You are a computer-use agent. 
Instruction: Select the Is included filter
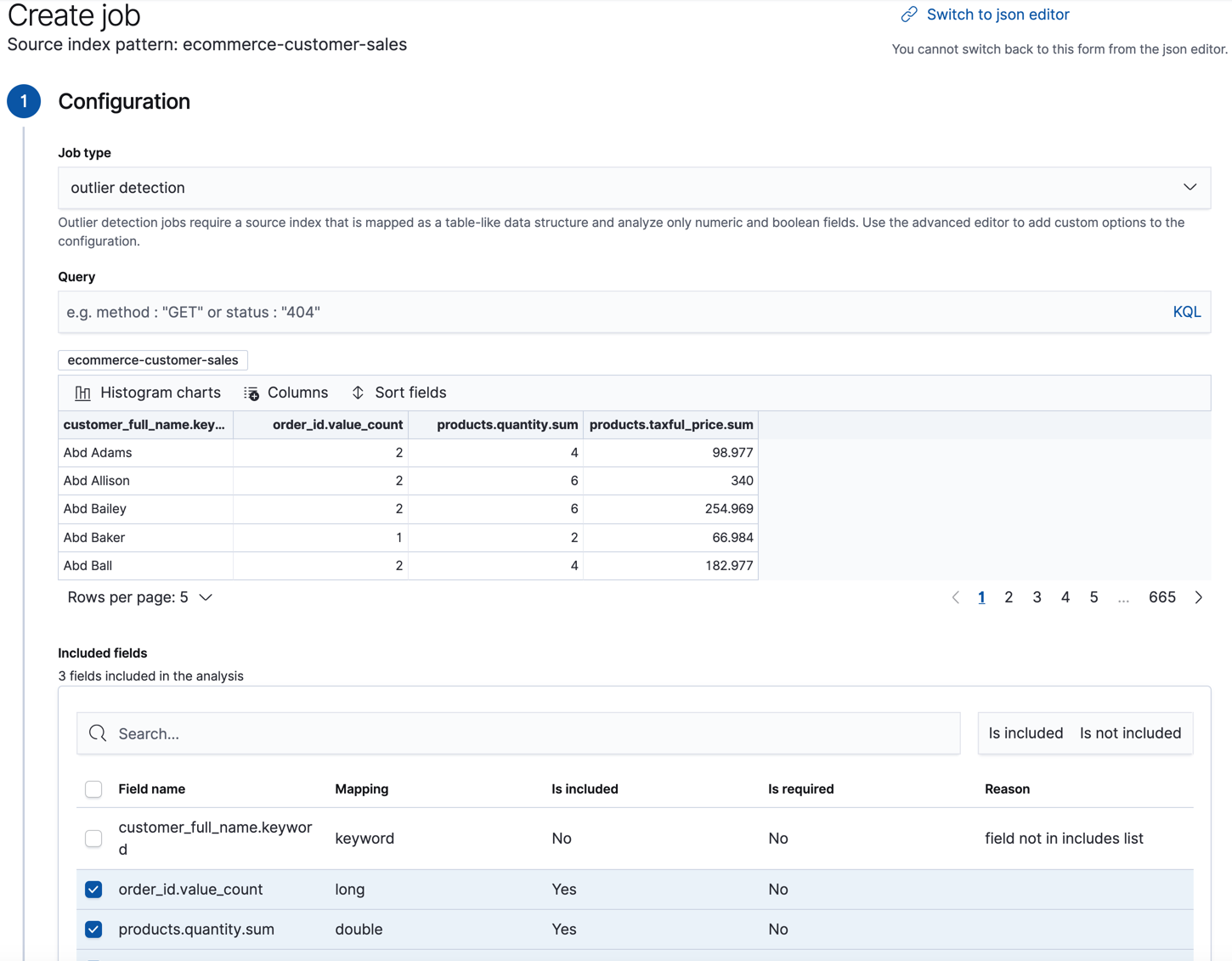[1026, 732]
